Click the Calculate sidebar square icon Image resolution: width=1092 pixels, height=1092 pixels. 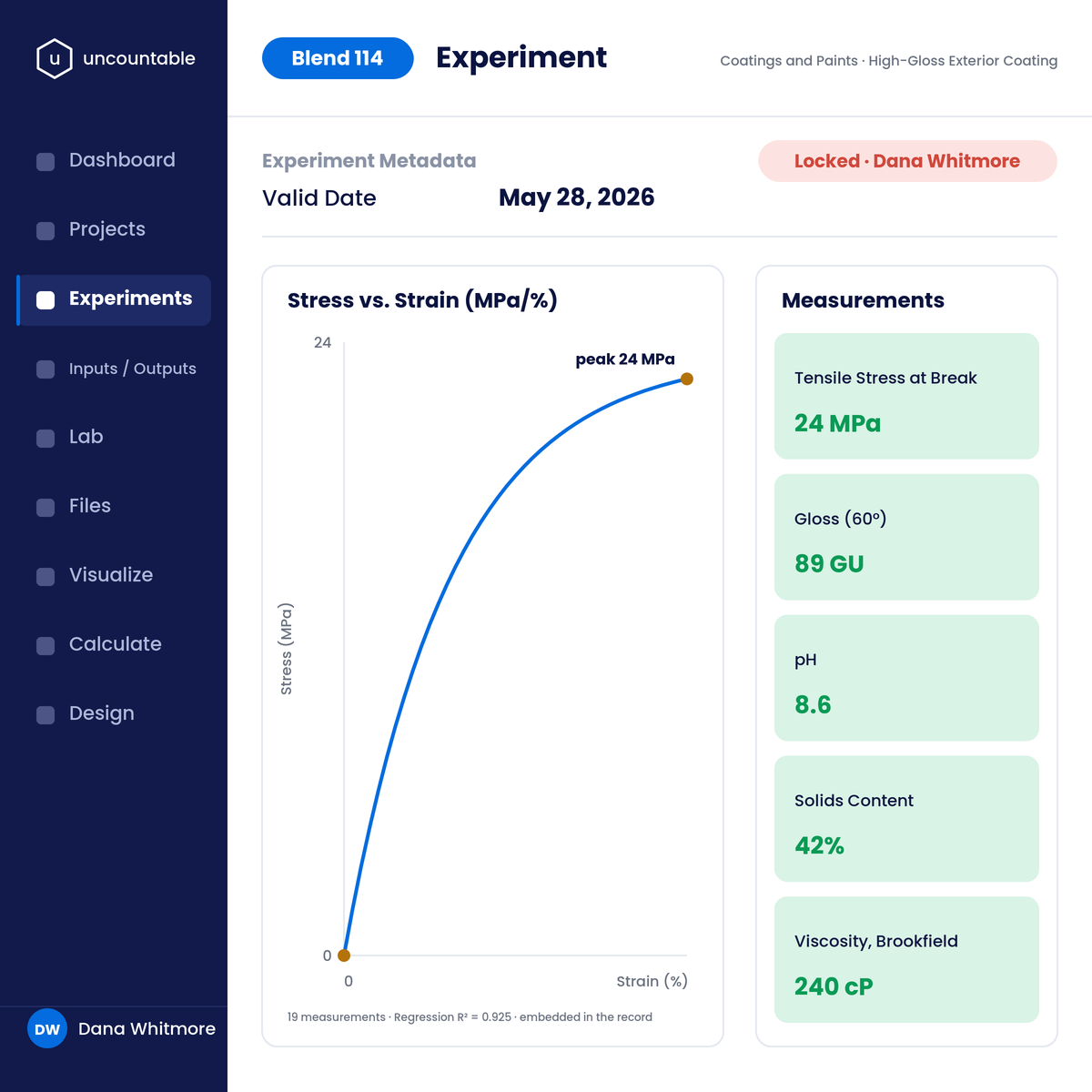pos(45,646)
